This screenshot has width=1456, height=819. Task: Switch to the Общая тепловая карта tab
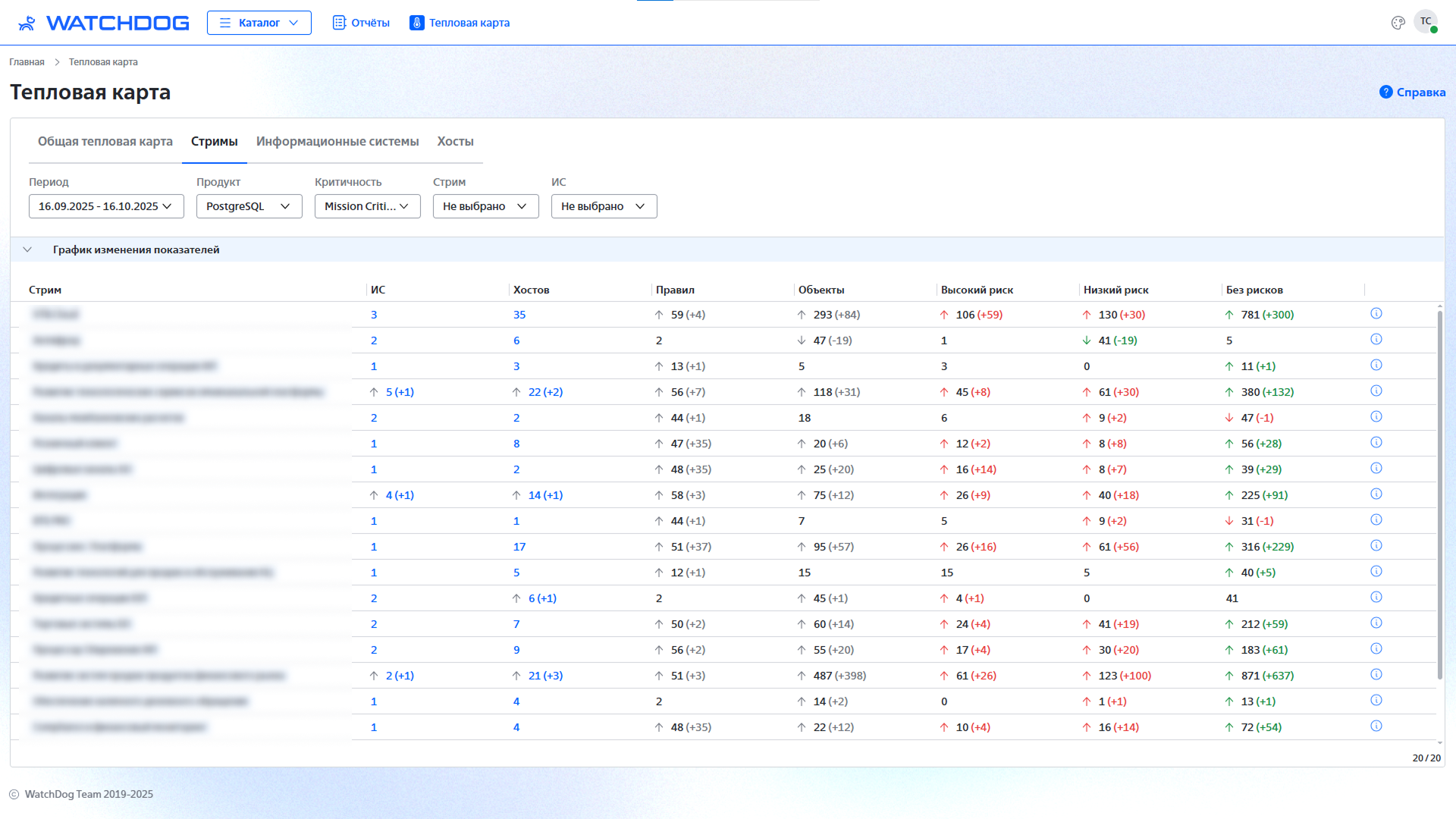coord(105,142)
